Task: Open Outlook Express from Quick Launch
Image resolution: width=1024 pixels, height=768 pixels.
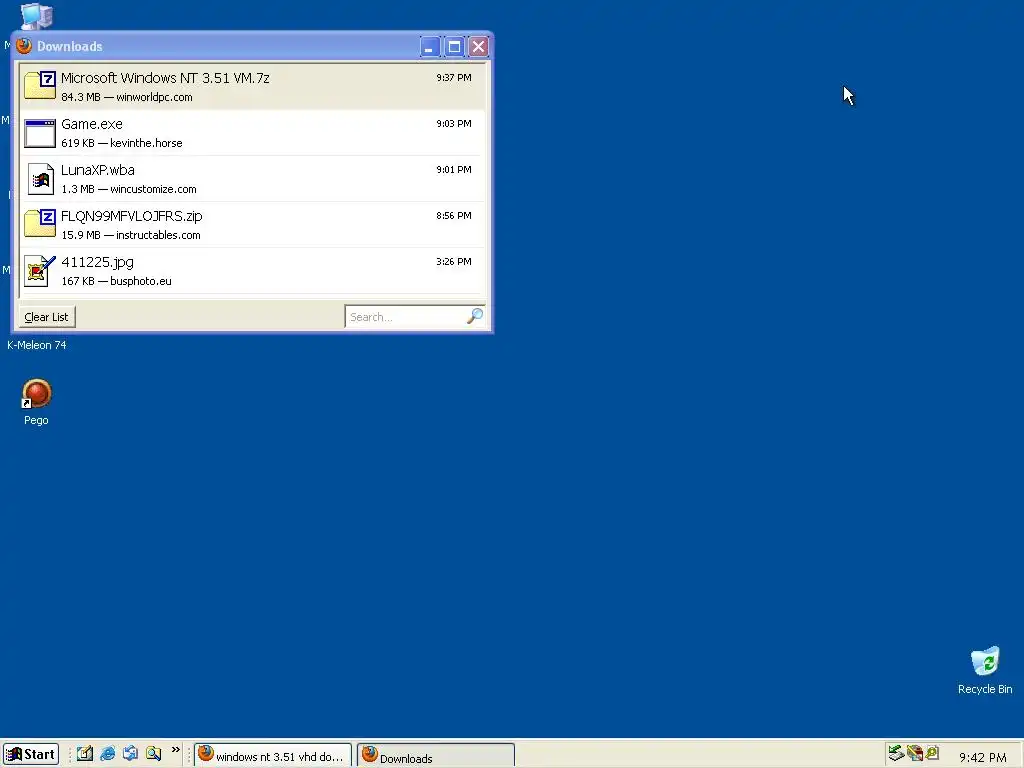Action: [131, 754]
